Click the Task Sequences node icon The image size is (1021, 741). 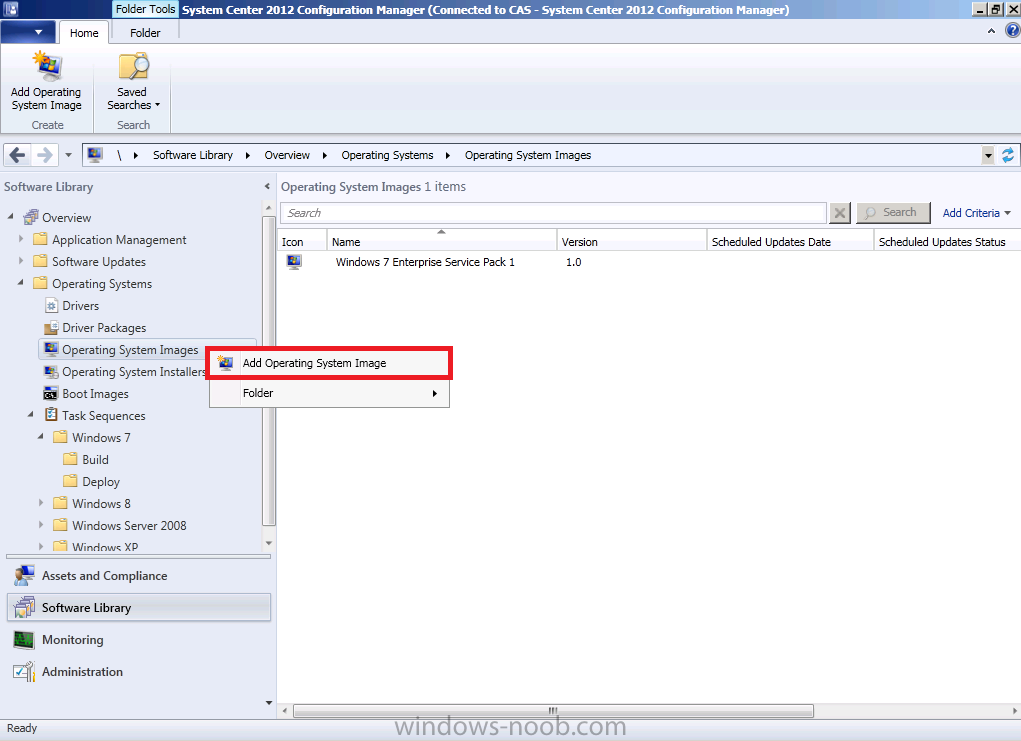pos(51,415)
